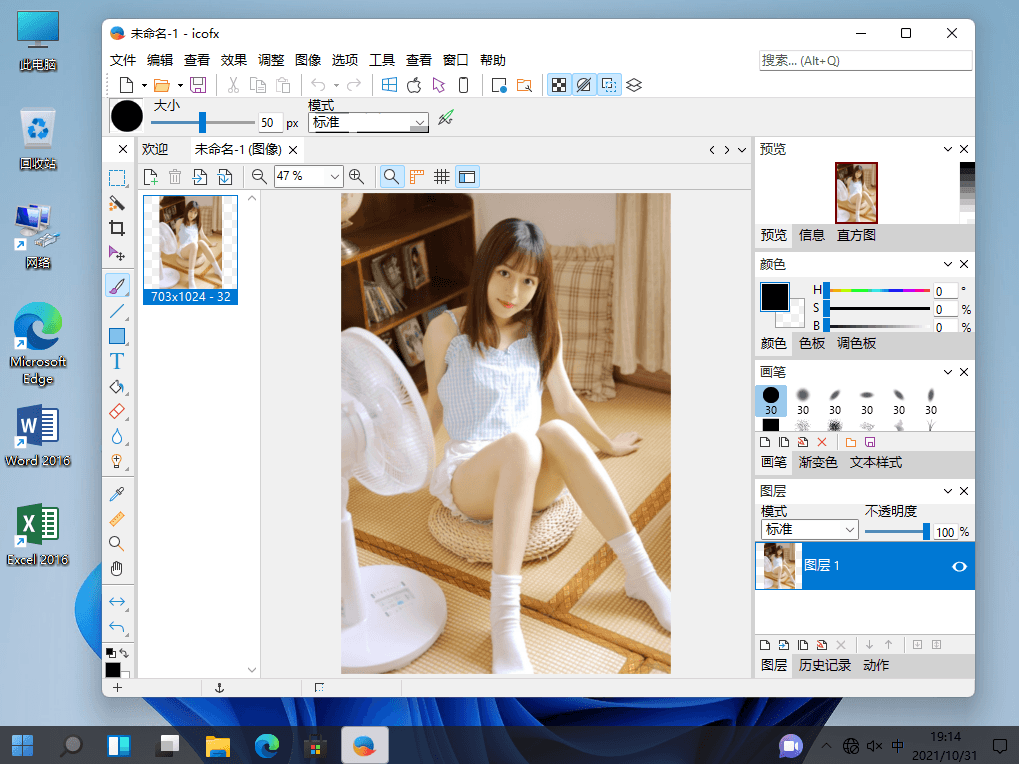Activate the Eyedropper color picker tool

(117, 494)
